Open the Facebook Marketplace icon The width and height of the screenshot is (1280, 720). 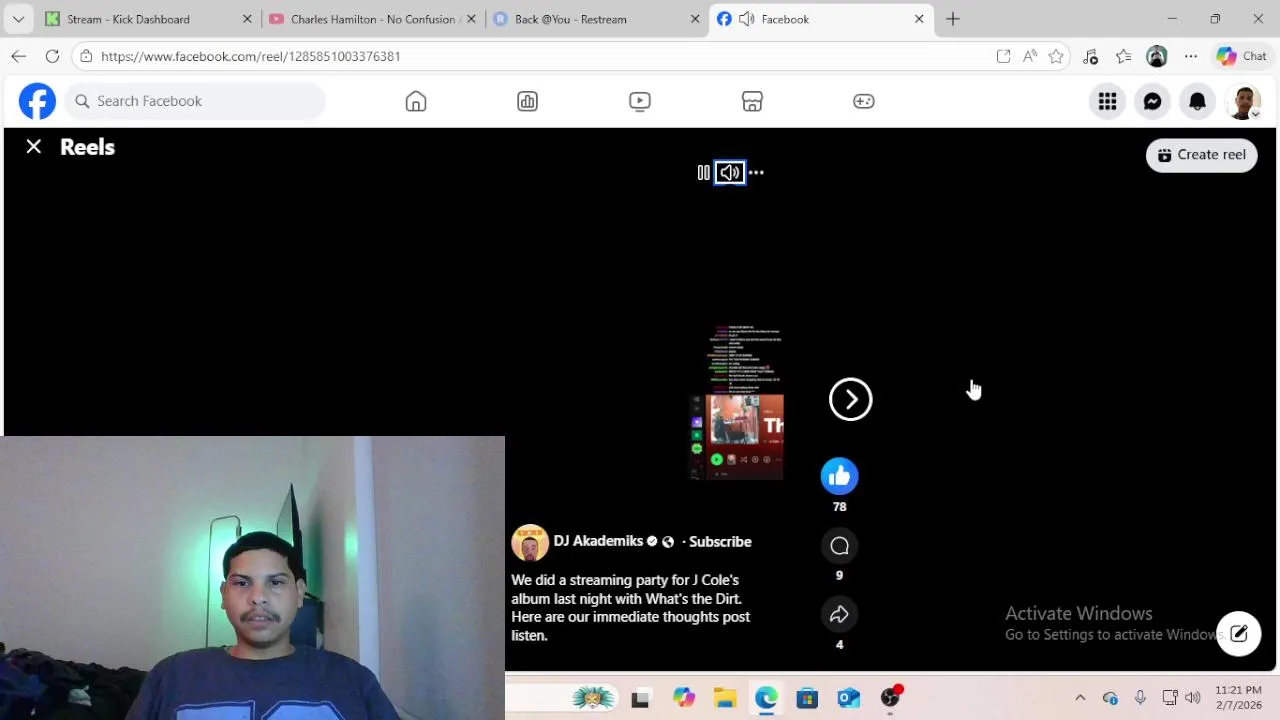click(752, 101)
